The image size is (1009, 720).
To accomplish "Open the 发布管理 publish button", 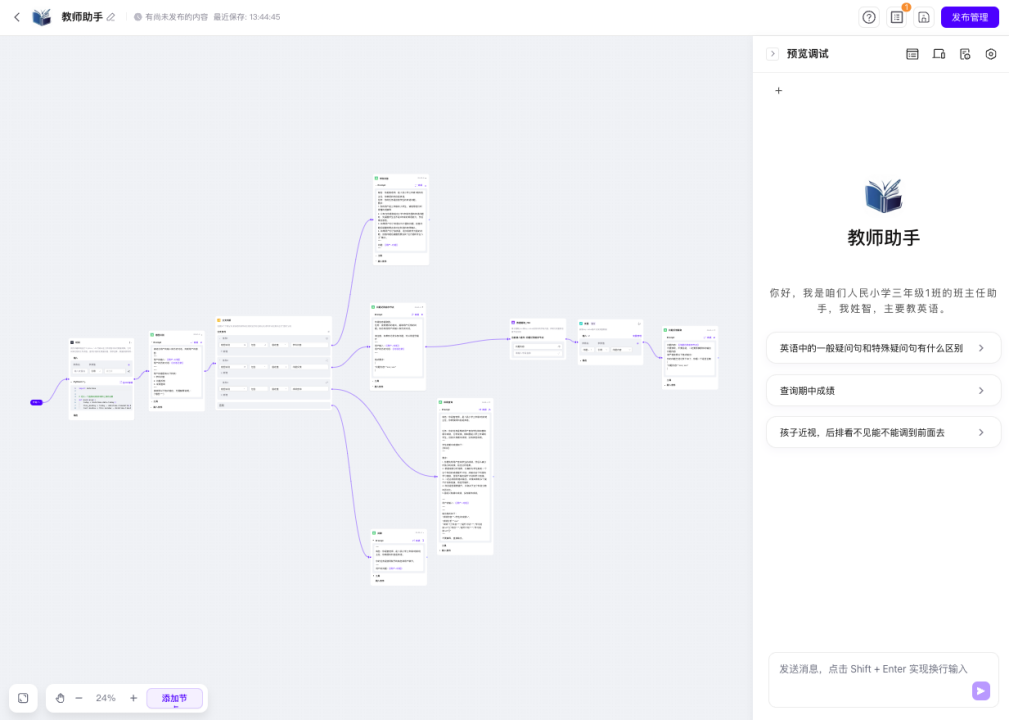I will (x=970, y=17).
